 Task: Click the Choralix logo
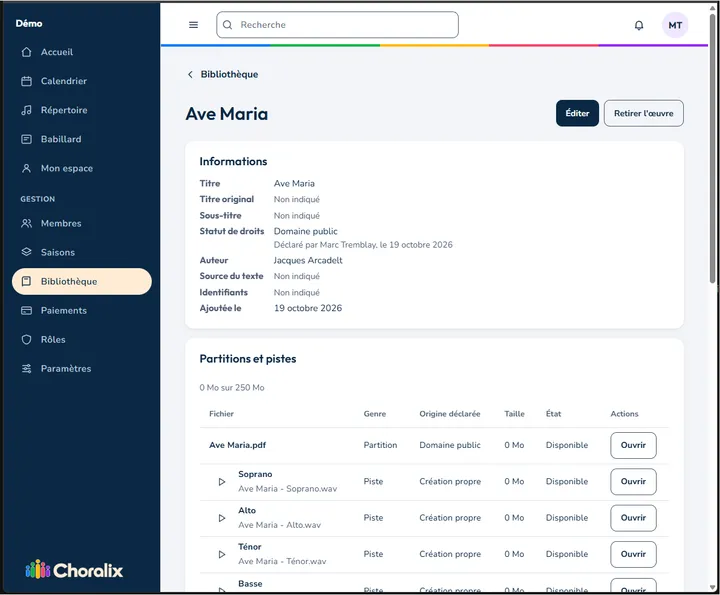click(74, 570)
